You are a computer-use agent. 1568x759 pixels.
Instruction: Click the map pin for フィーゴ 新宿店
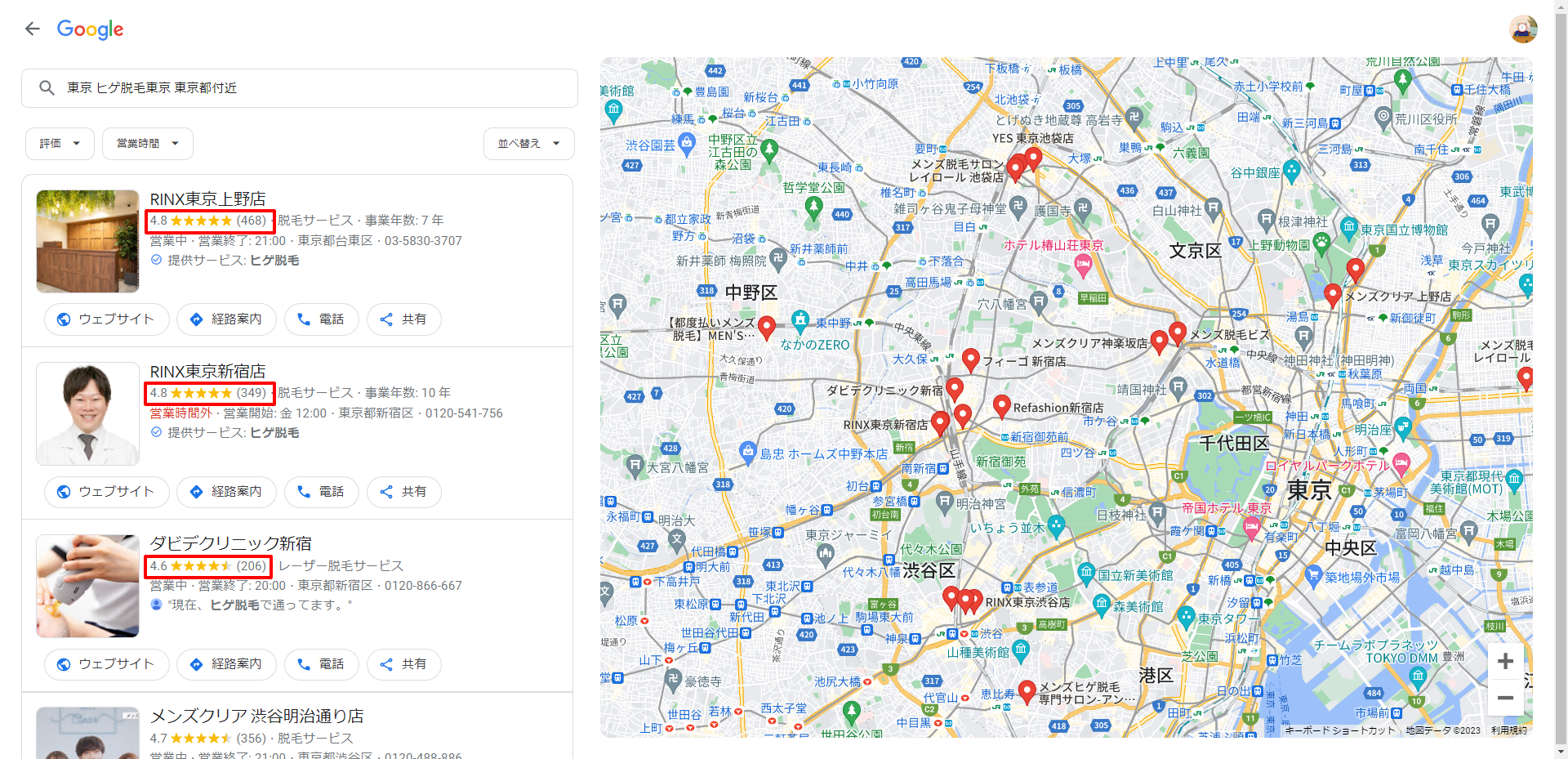click(971, 359)
